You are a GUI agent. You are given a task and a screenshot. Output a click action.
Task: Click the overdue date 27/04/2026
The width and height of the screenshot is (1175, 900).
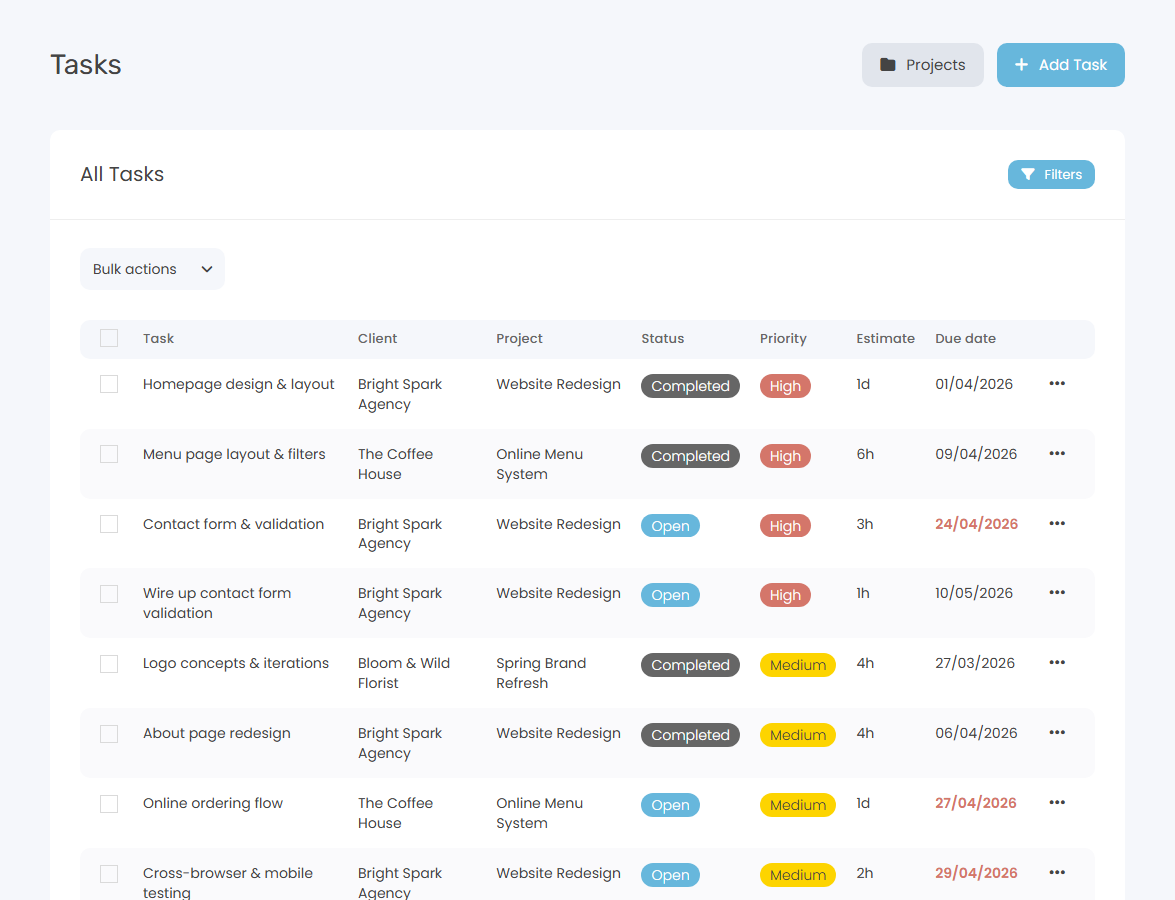(976, 803)
